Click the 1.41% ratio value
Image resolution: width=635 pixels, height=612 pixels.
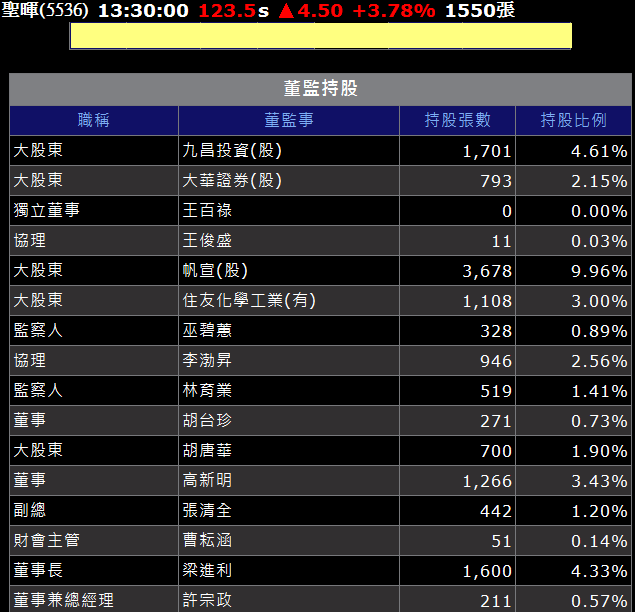(x=599, y=391)
